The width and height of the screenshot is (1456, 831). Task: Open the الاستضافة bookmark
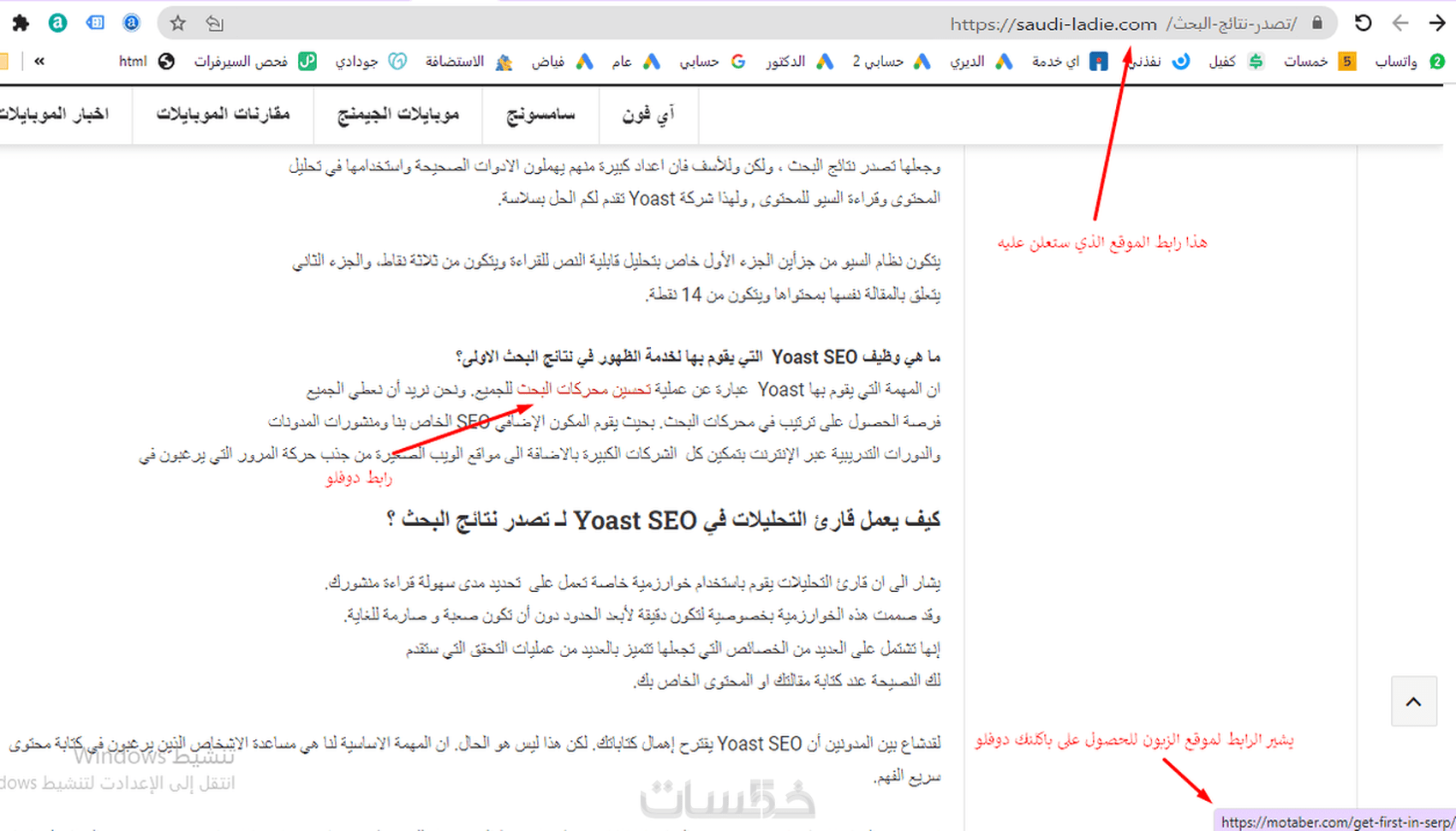coord(469,62)
